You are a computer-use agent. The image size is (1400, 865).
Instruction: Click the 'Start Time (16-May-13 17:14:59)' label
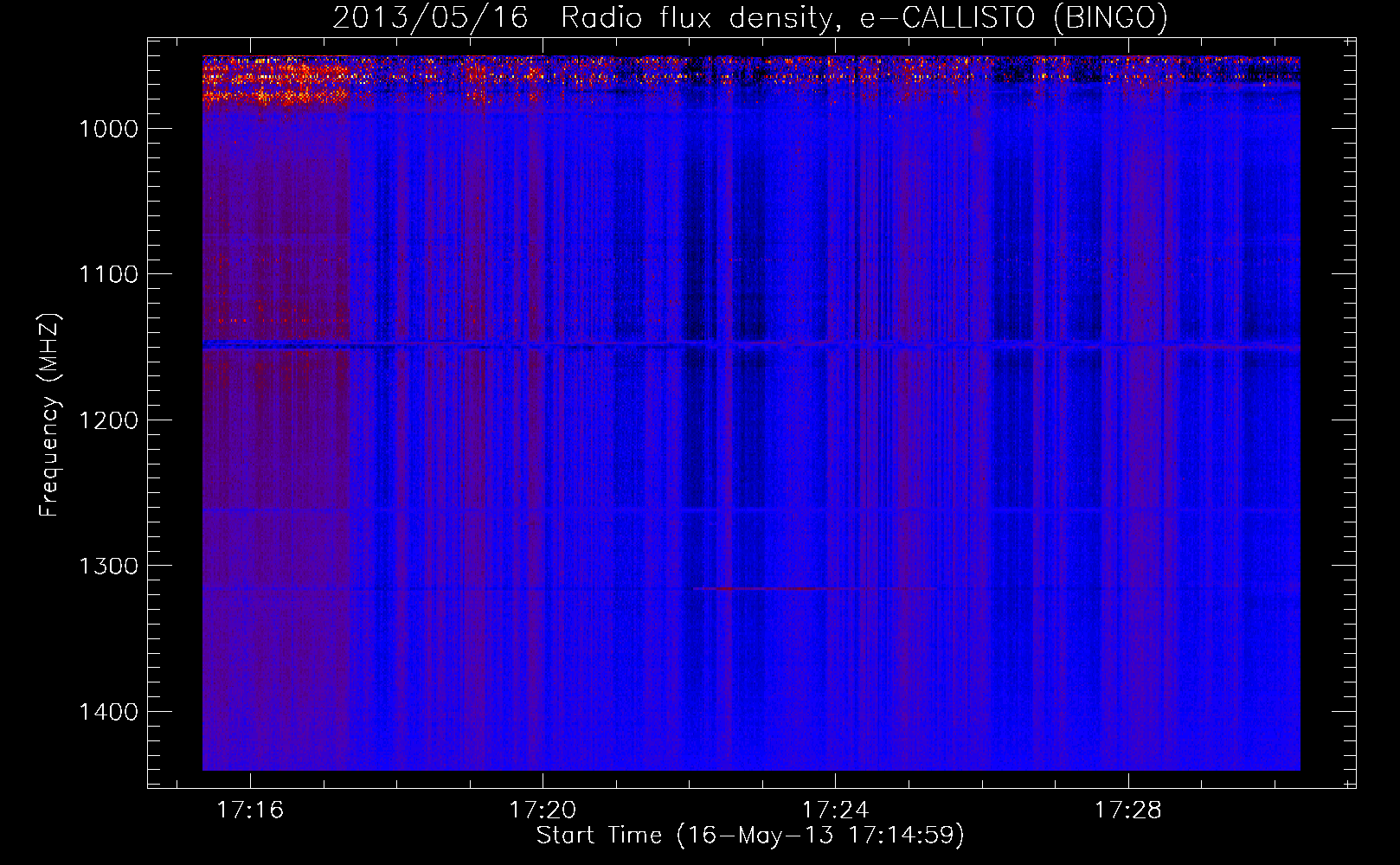pos(750,836)
